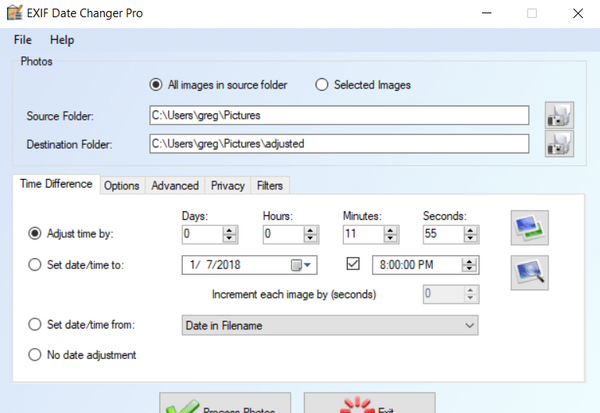Expand the Date in Filename dropdown
The width and height of the screenshot is (600, 413).
pyautogui.click(x=470, y=325)
